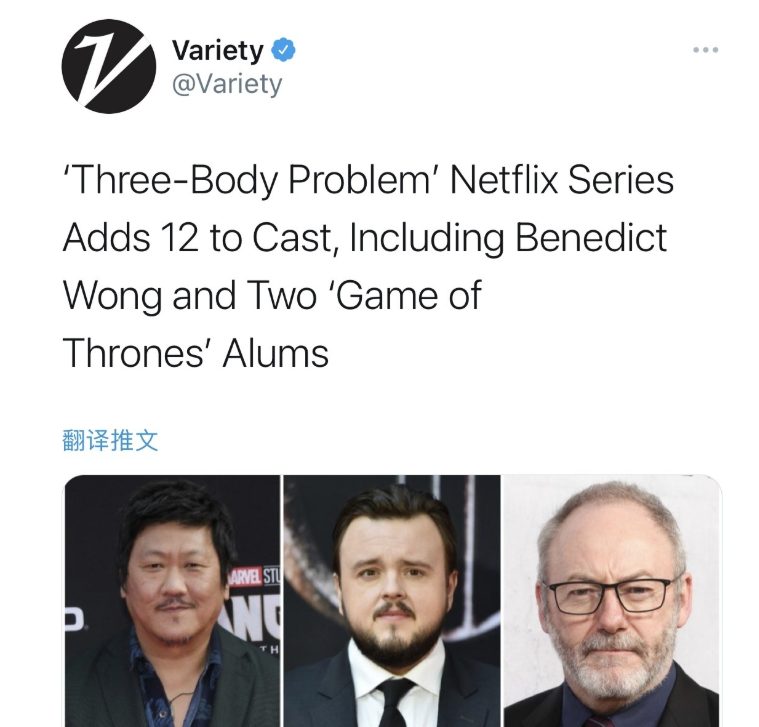This screenshot has width=759, height=727.
Task: Click black necktie in the middle photo
Action: pyautogui.click(x=393, y=702)
